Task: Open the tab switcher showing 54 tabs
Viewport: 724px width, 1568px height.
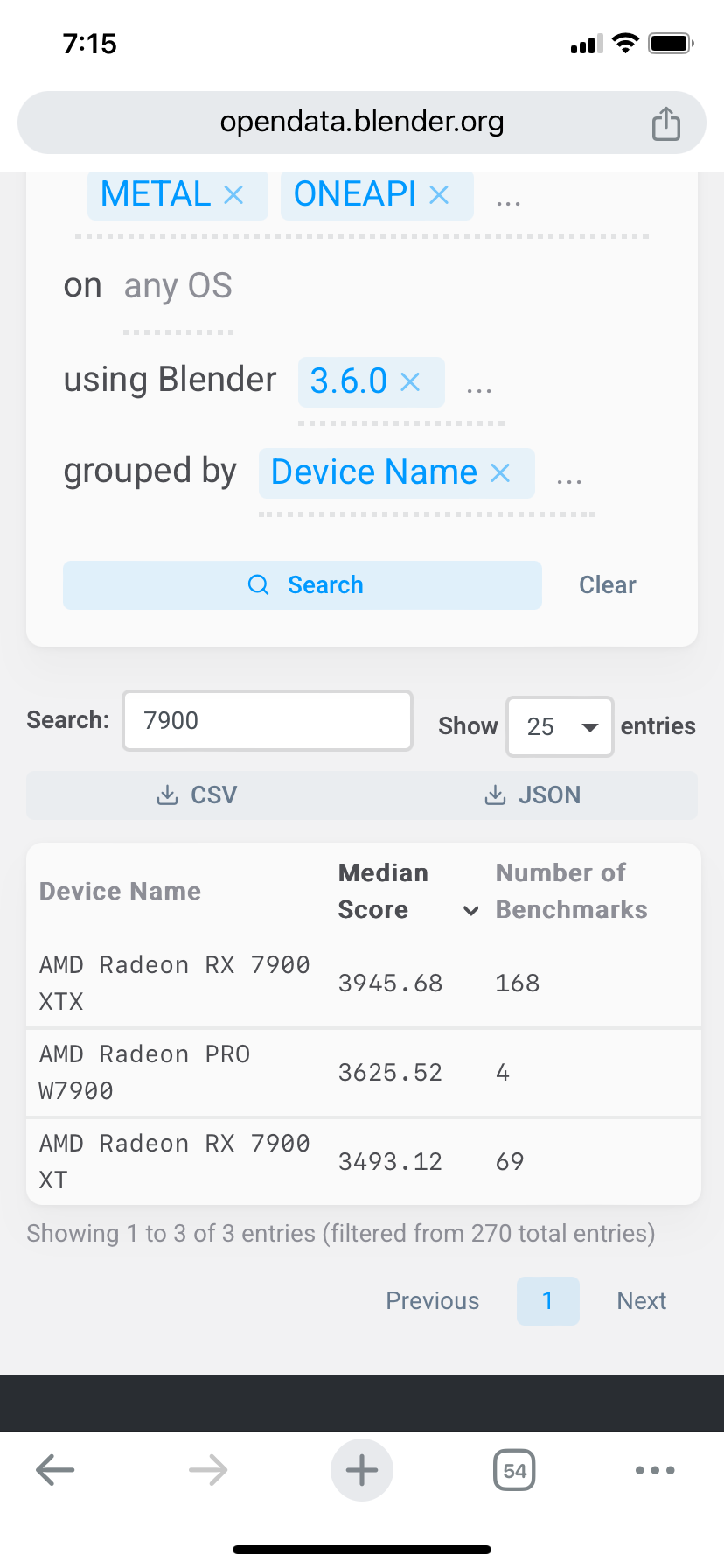Action: pyautogui.click(x=515, y=1470)
